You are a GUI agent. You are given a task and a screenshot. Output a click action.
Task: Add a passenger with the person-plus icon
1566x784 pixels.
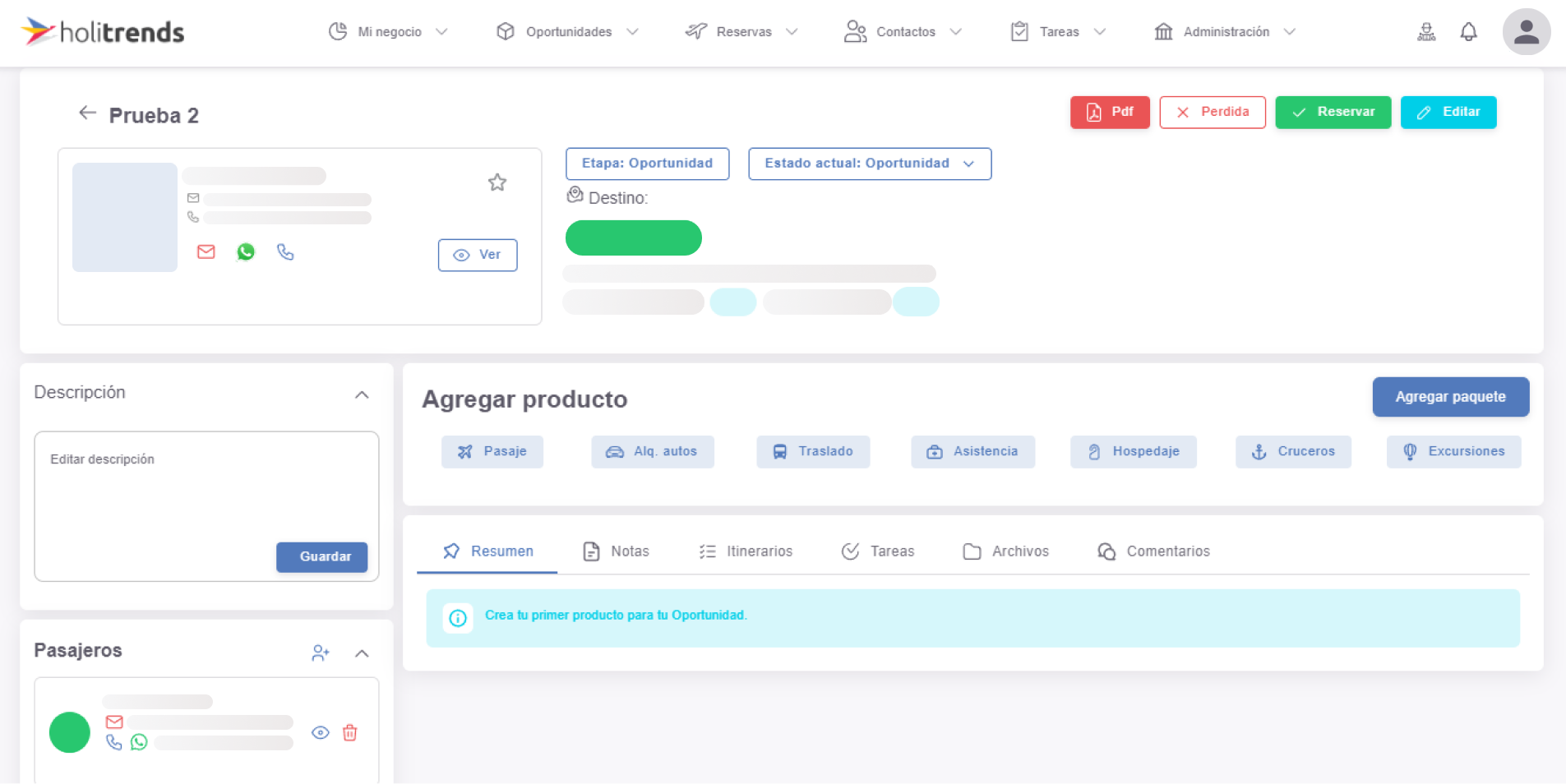click(321, 653)
